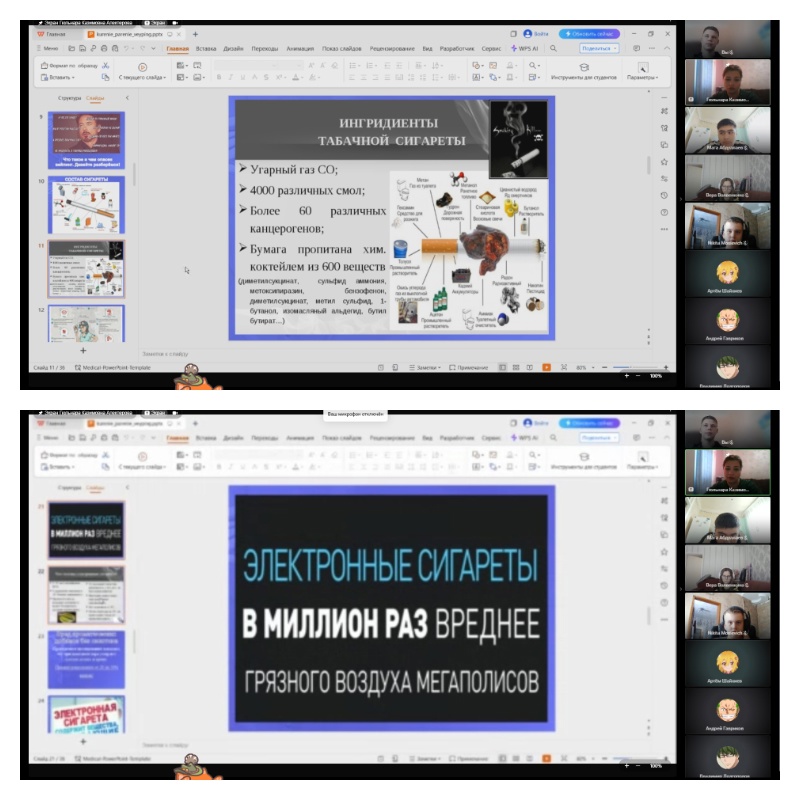Switch to normal view in upper status bar

503,367
